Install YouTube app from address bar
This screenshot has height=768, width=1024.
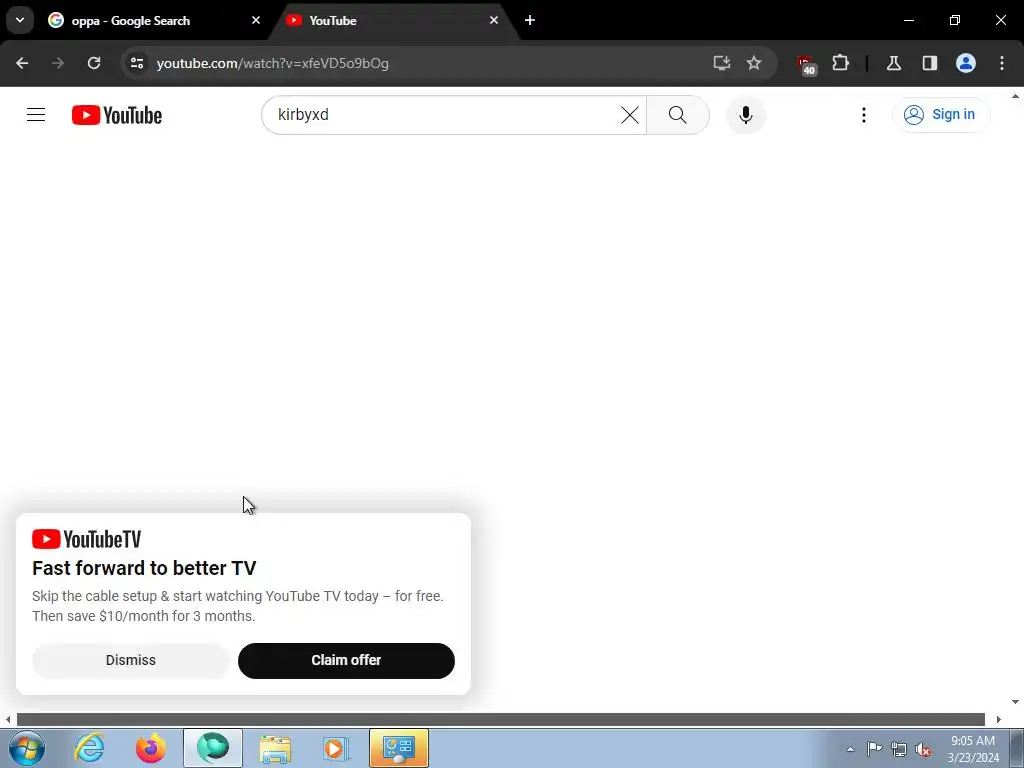722,63
